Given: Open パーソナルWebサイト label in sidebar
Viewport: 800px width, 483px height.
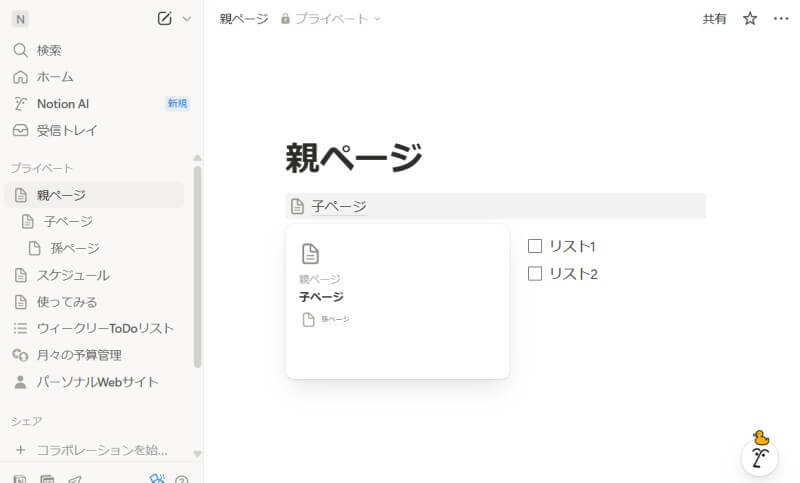Looking at the screenshot, I should coord(97,382).
